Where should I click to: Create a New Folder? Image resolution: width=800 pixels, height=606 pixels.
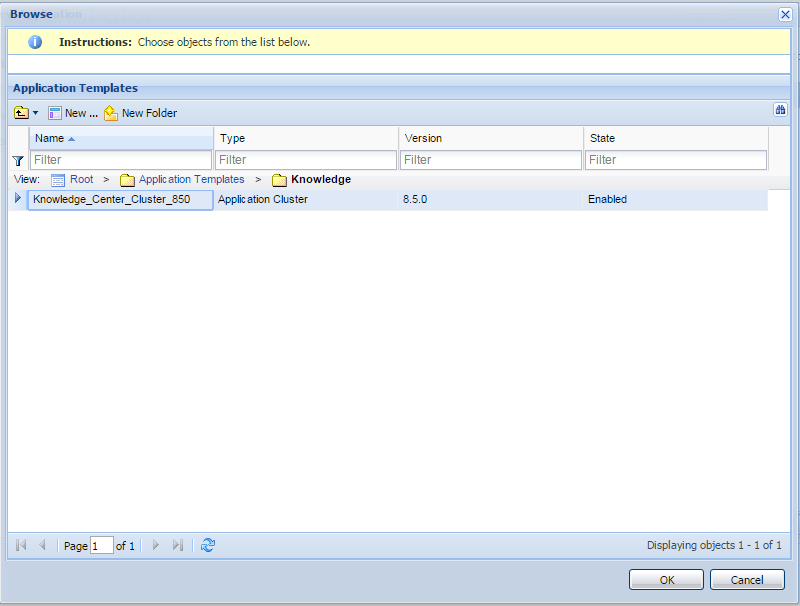tap(140, 113)
